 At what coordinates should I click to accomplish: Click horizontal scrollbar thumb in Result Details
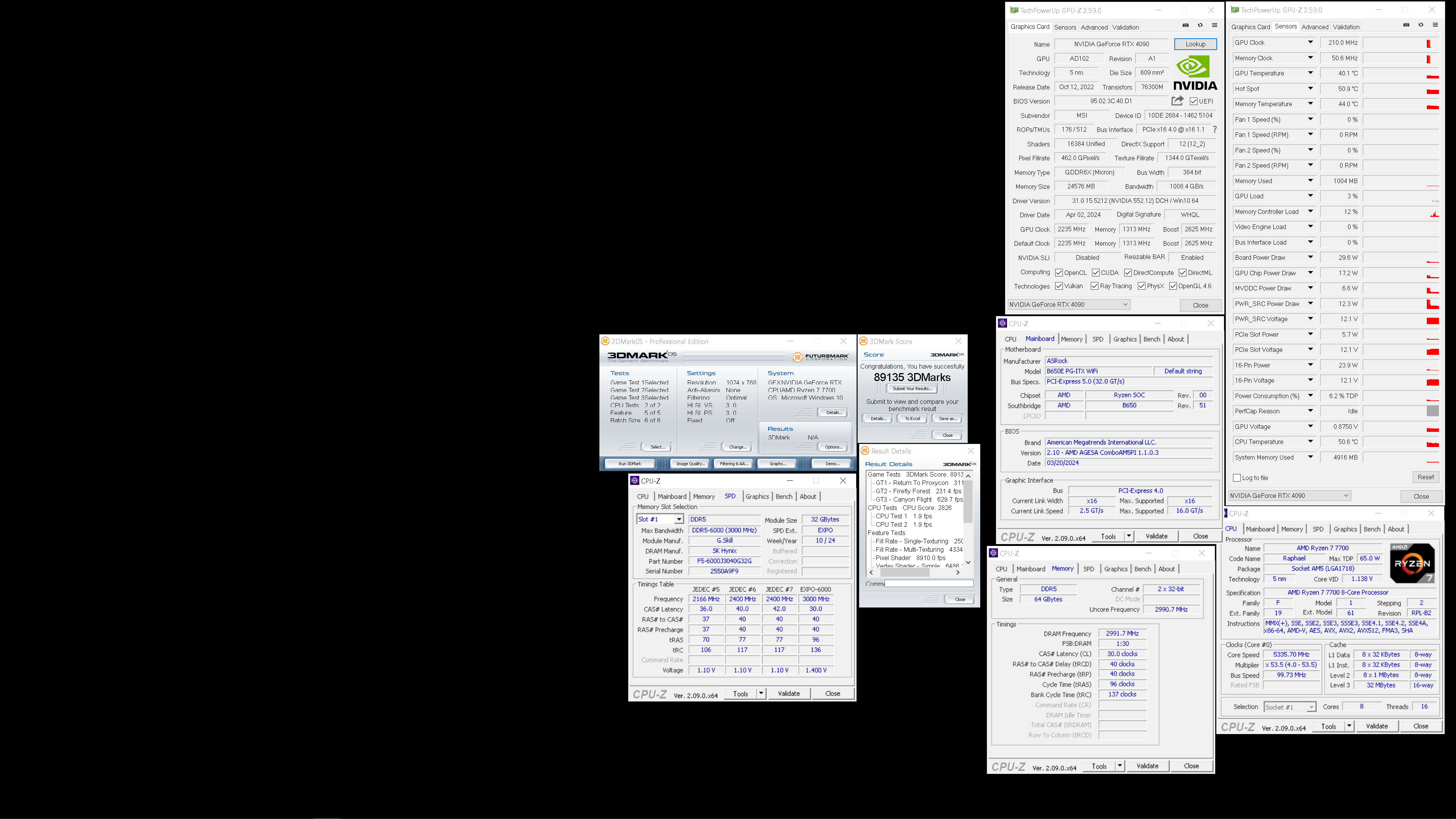904,572
